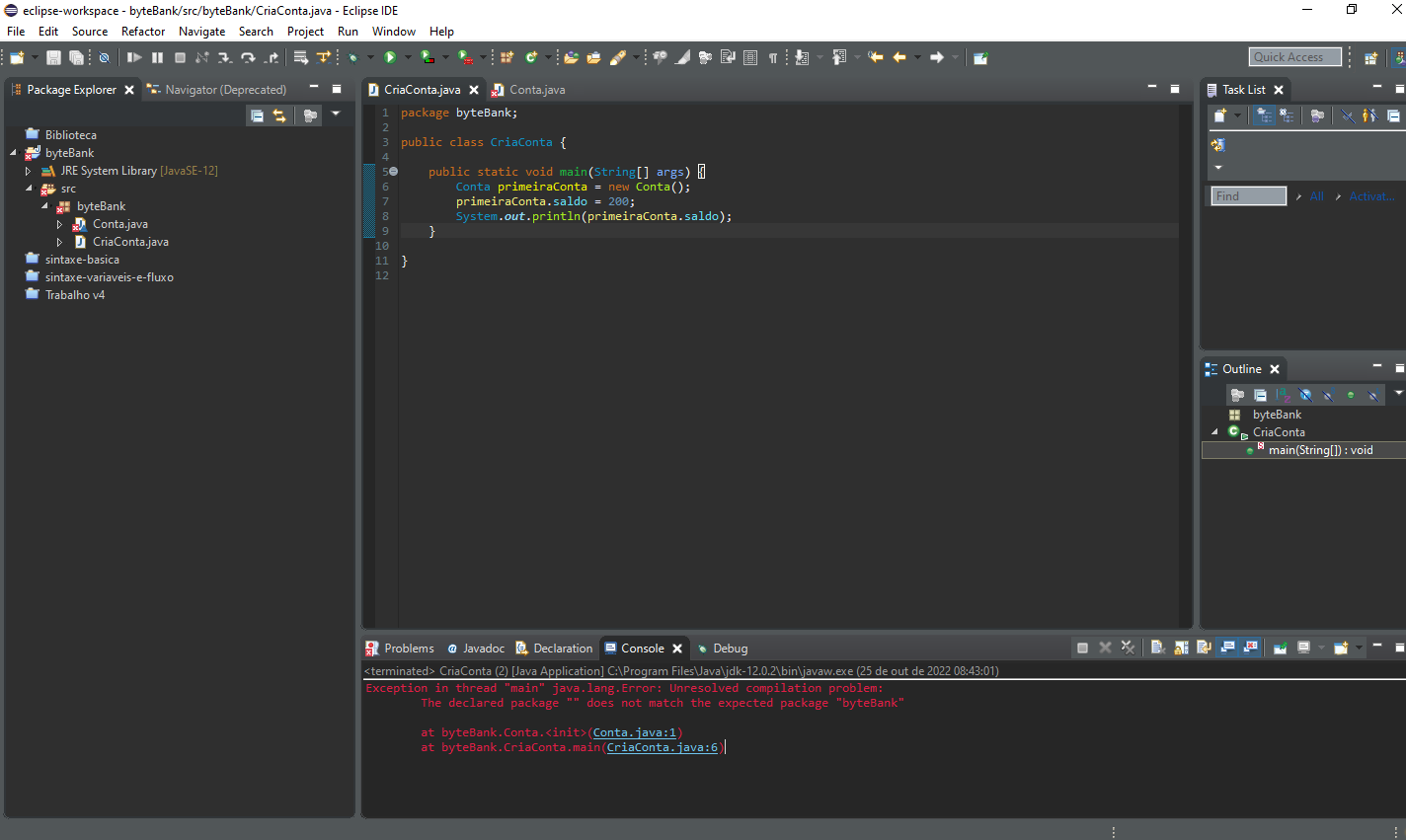The width and height of the screenshot is (1406, 840).
Task: Click Remove All Terminated Launches console icon
Action: coord(1128,648)
